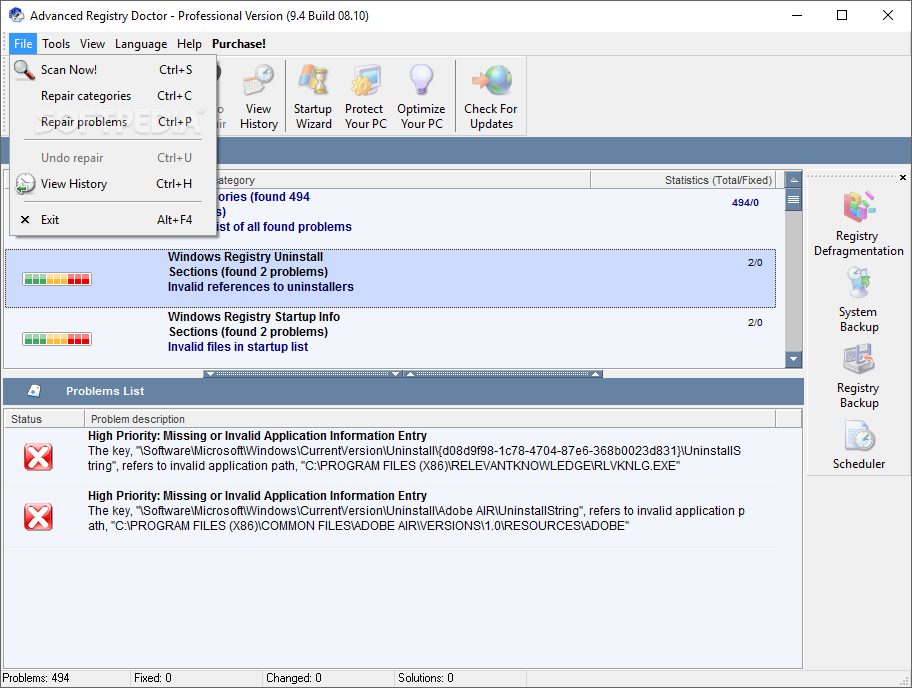This screenshot has width=912, height=688.
Task: Click the Uninstall Sections severity color bar
Action: point(57,279)
